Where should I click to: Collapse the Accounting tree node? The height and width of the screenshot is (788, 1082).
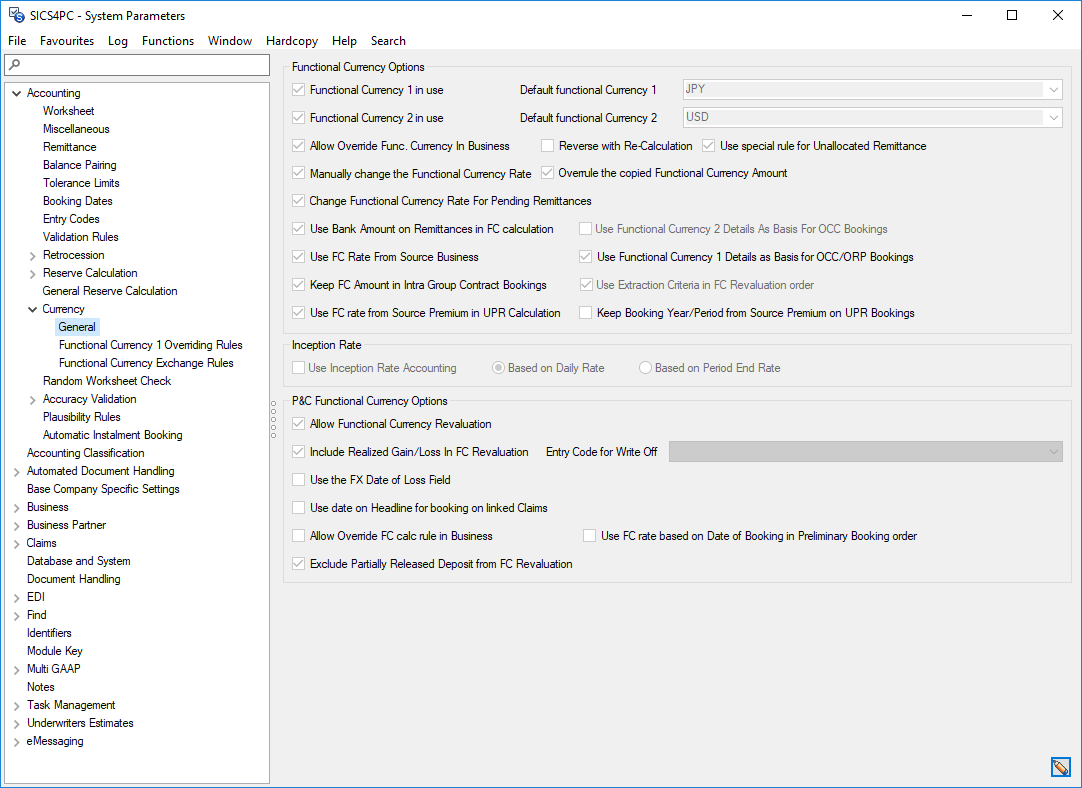(15, 92)
